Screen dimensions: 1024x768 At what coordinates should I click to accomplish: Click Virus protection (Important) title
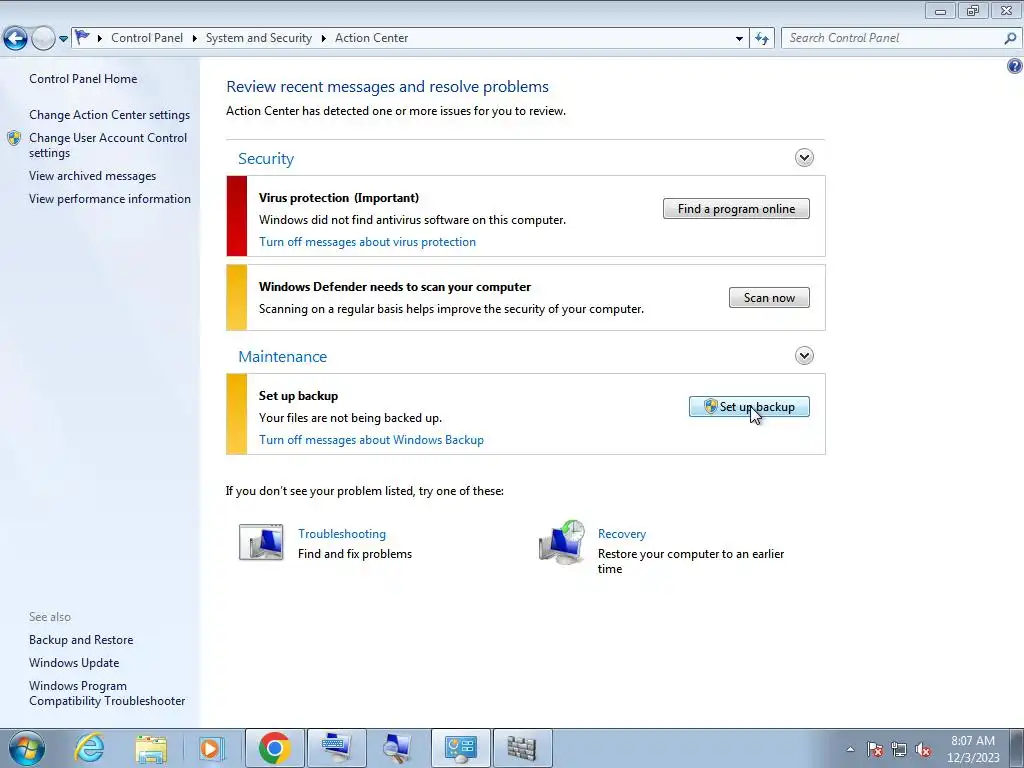tap(339, 198)
